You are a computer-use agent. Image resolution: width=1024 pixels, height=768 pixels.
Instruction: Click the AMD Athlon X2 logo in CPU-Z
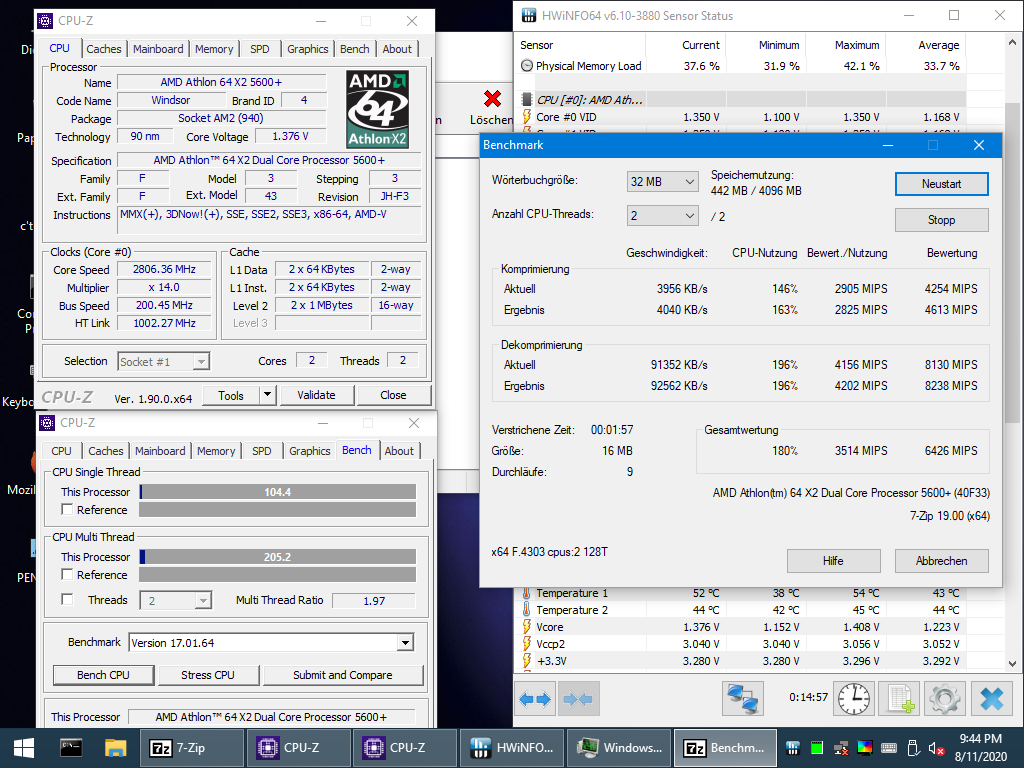click(377, 109)
